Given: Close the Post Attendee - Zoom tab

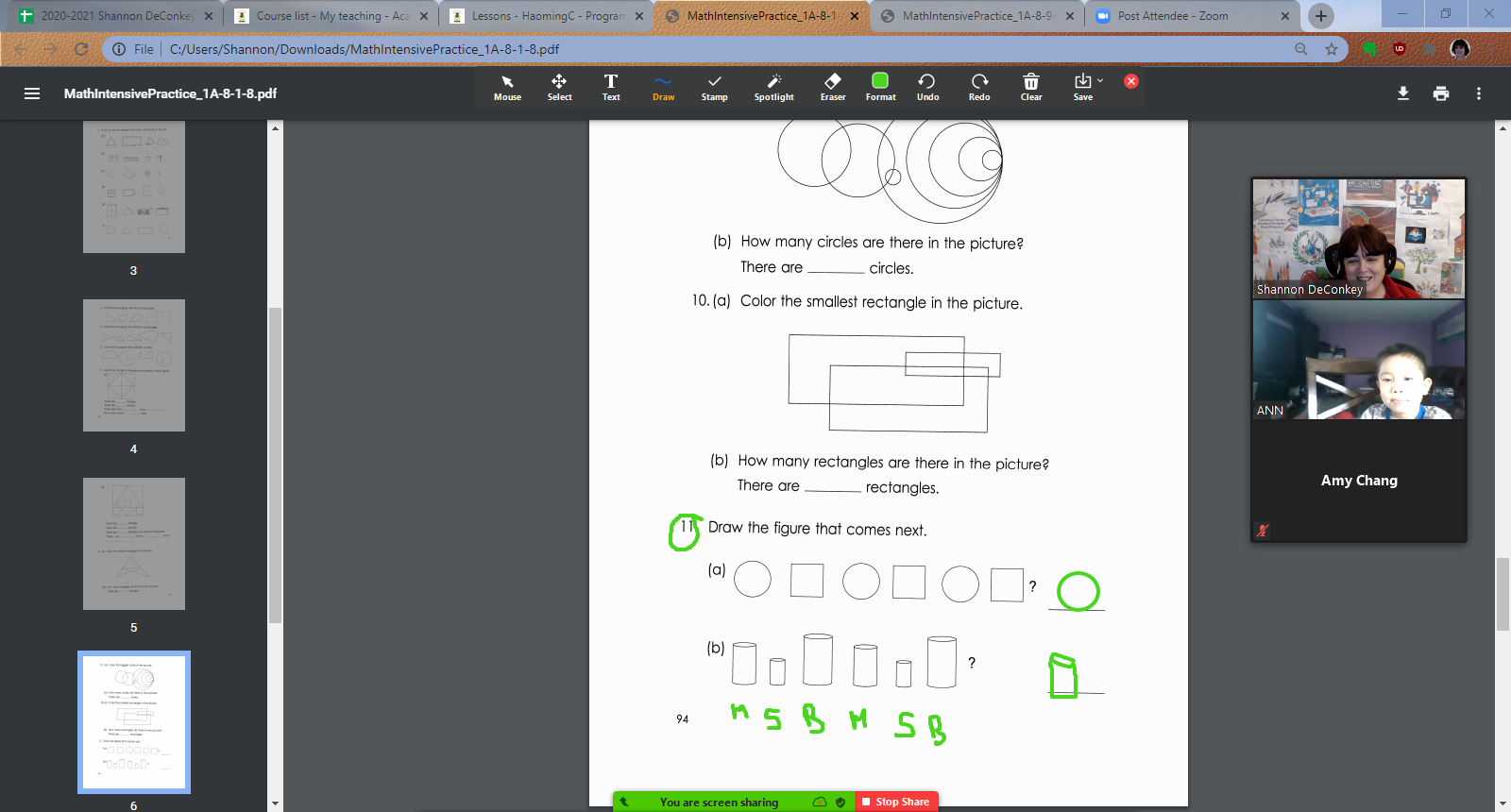Looking at the screenshot, I should click(x=1284, y=16).
